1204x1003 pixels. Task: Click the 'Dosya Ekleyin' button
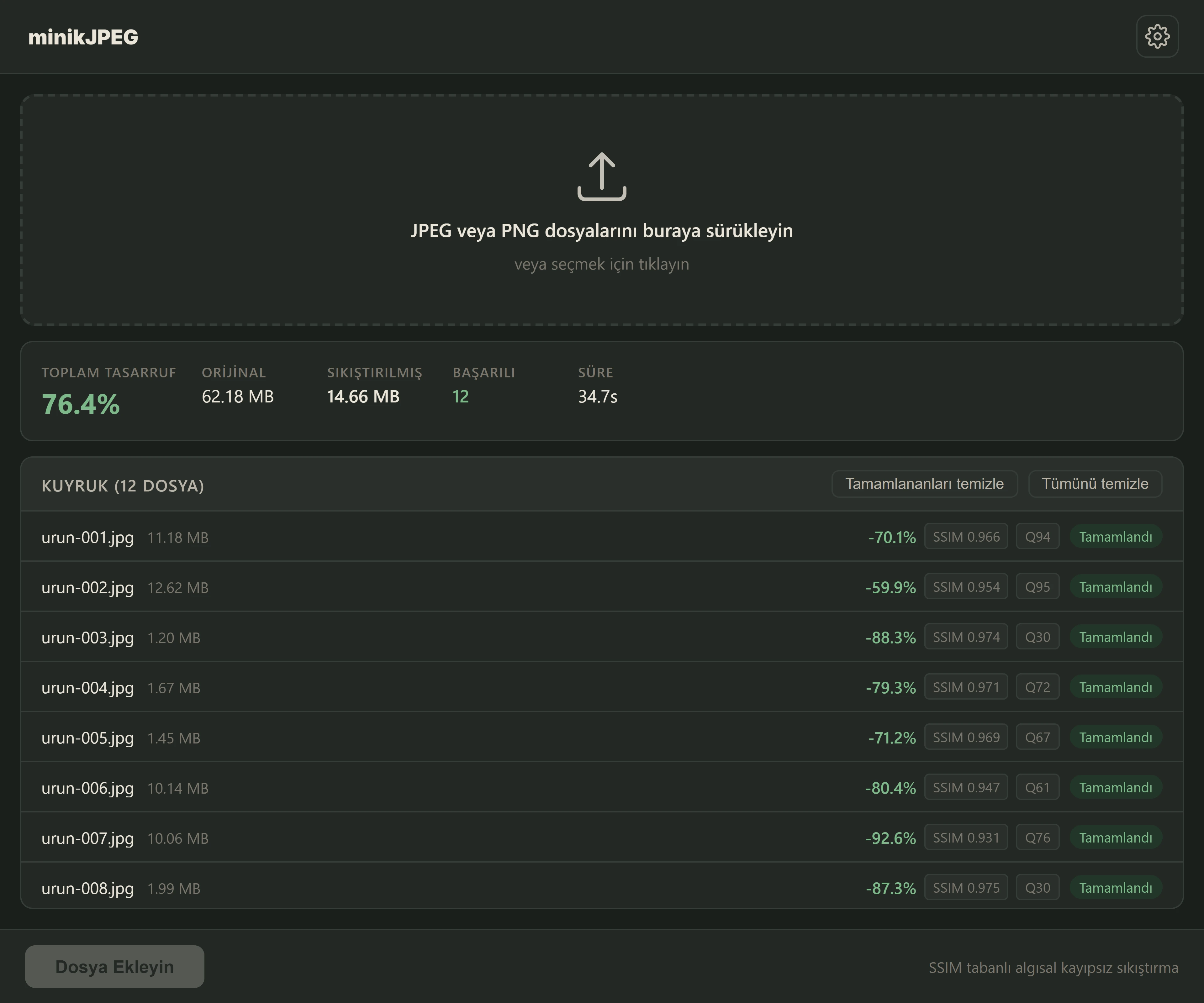click(114, 966)
